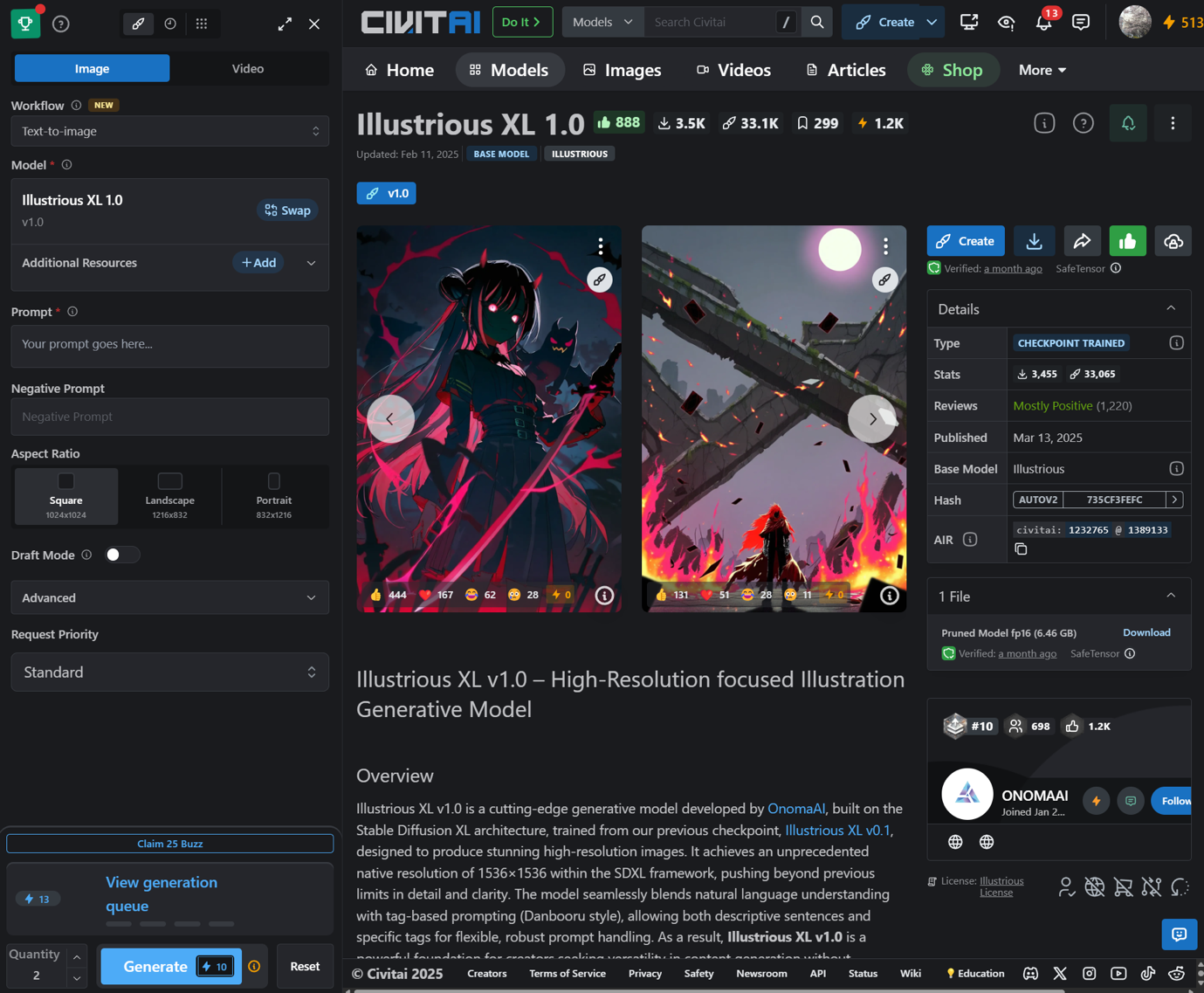The height and width of the screenshot is (993, 1204).
Task: Increase the Quantity value
Action: [x=77, y=956]
